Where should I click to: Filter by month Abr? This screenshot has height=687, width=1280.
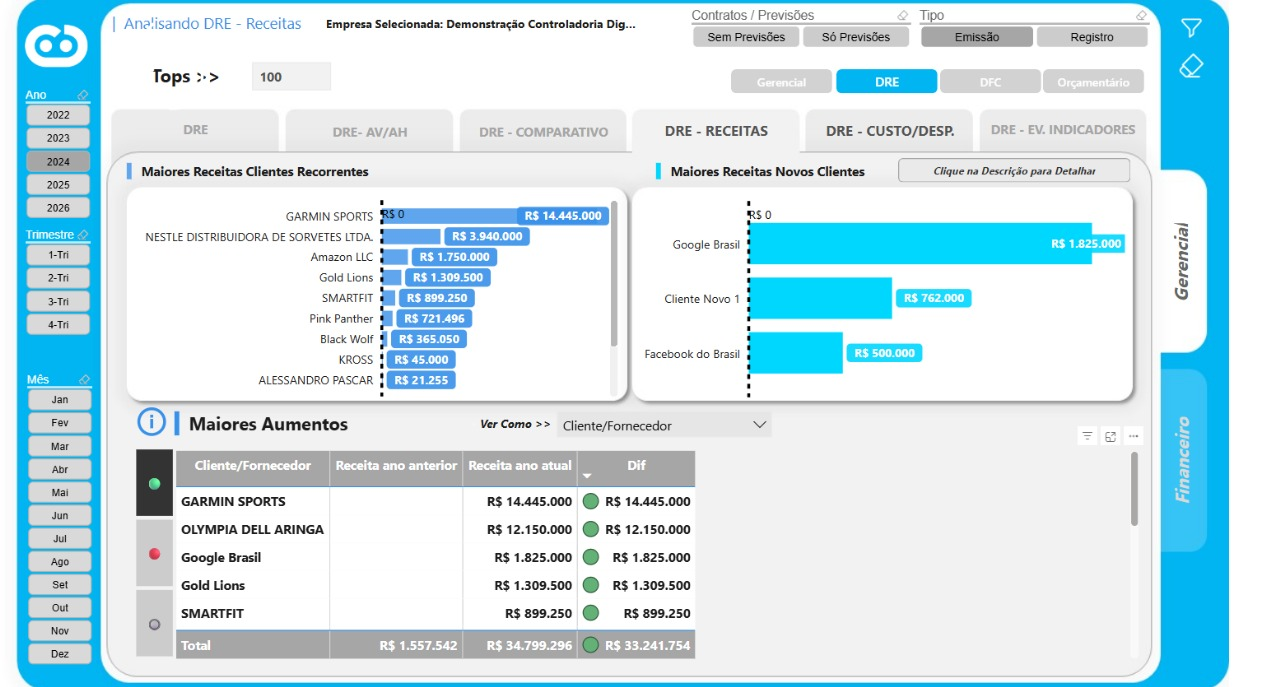pos(60,469)
